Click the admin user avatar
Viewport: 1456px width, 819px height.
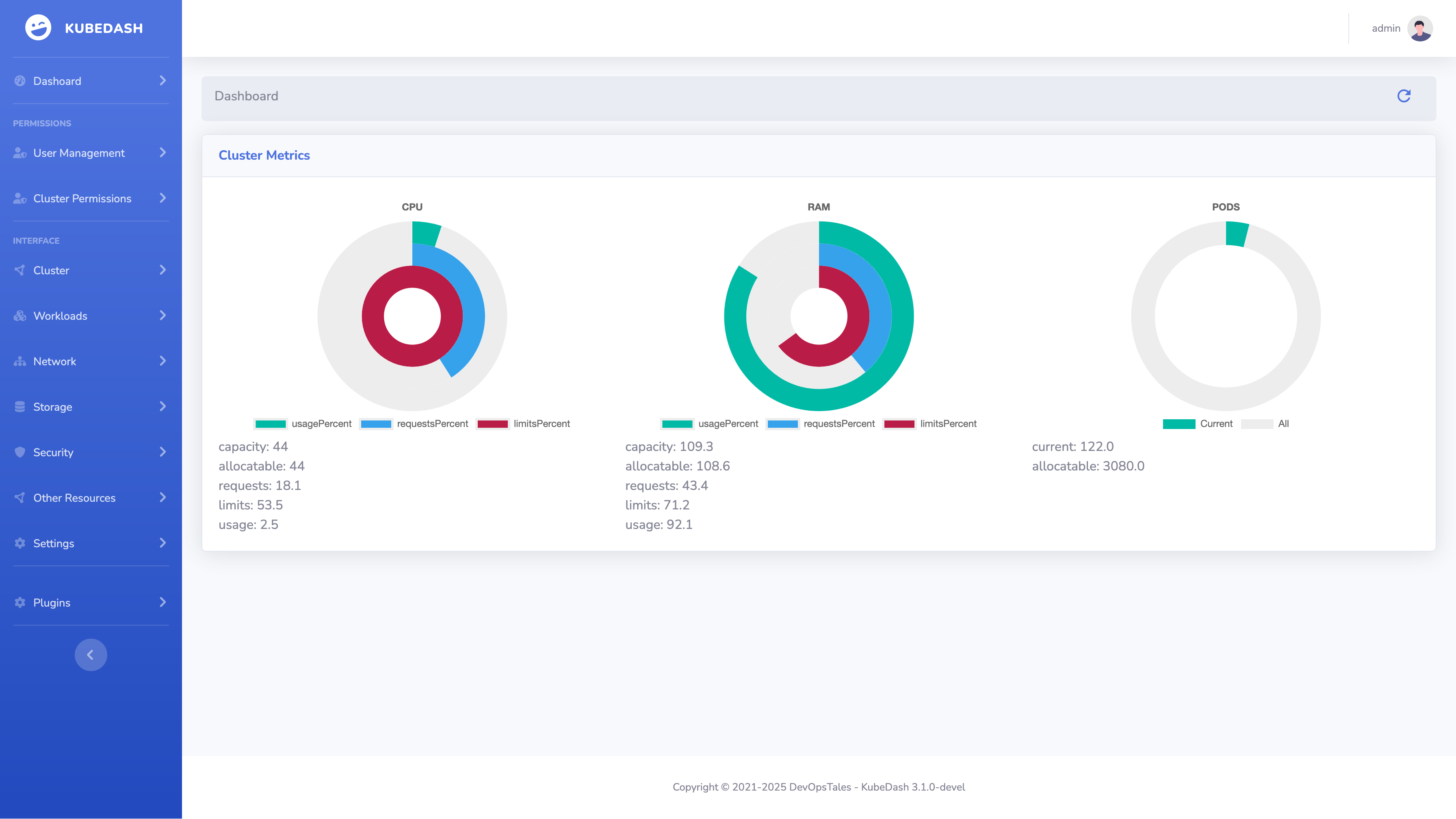click(1419, 28)
